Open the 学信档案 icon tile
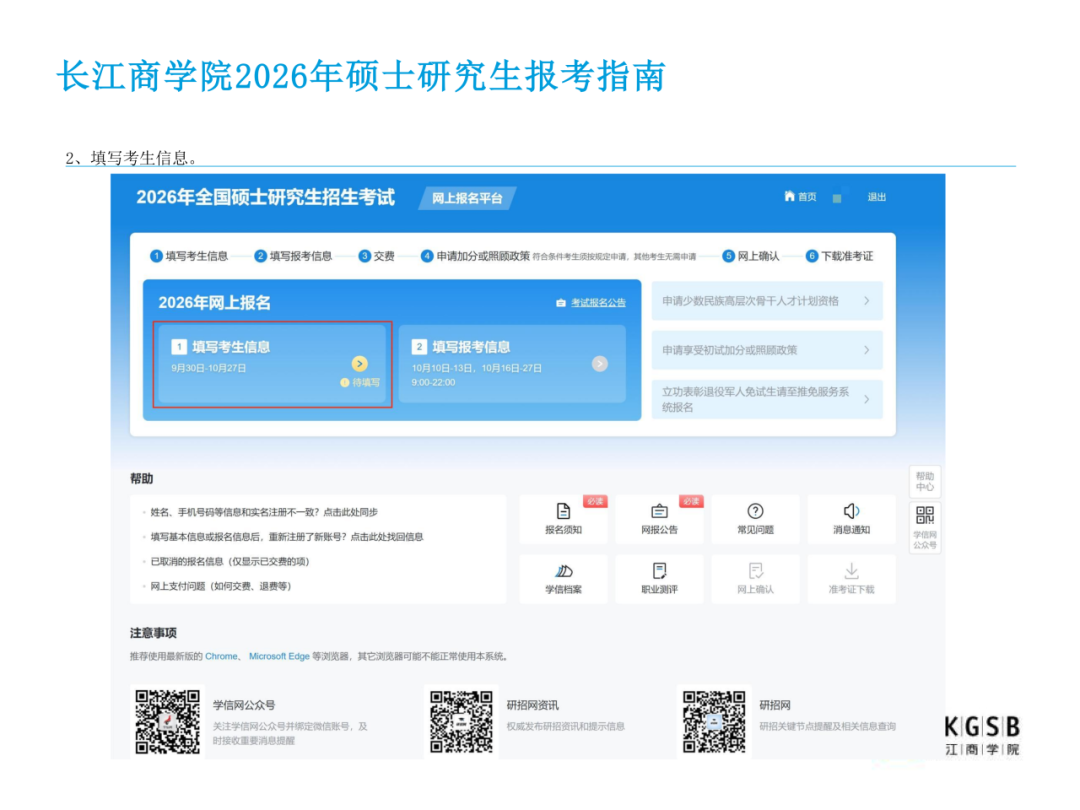1080x810 pixels. (x=563, y=571)
